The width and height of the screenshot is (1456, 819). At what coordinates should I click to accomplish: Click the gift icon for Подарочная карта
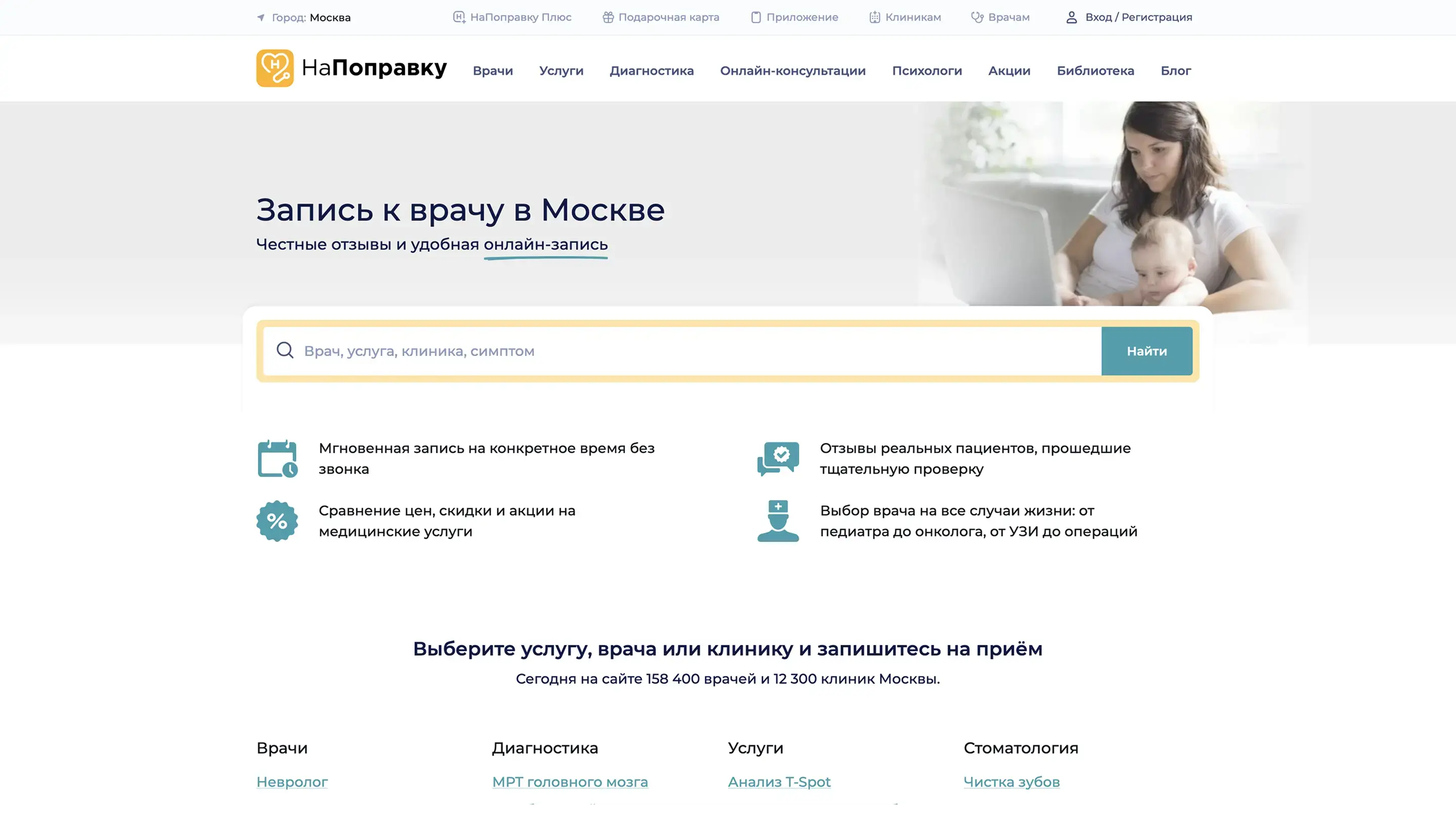[x=608, y=18]
